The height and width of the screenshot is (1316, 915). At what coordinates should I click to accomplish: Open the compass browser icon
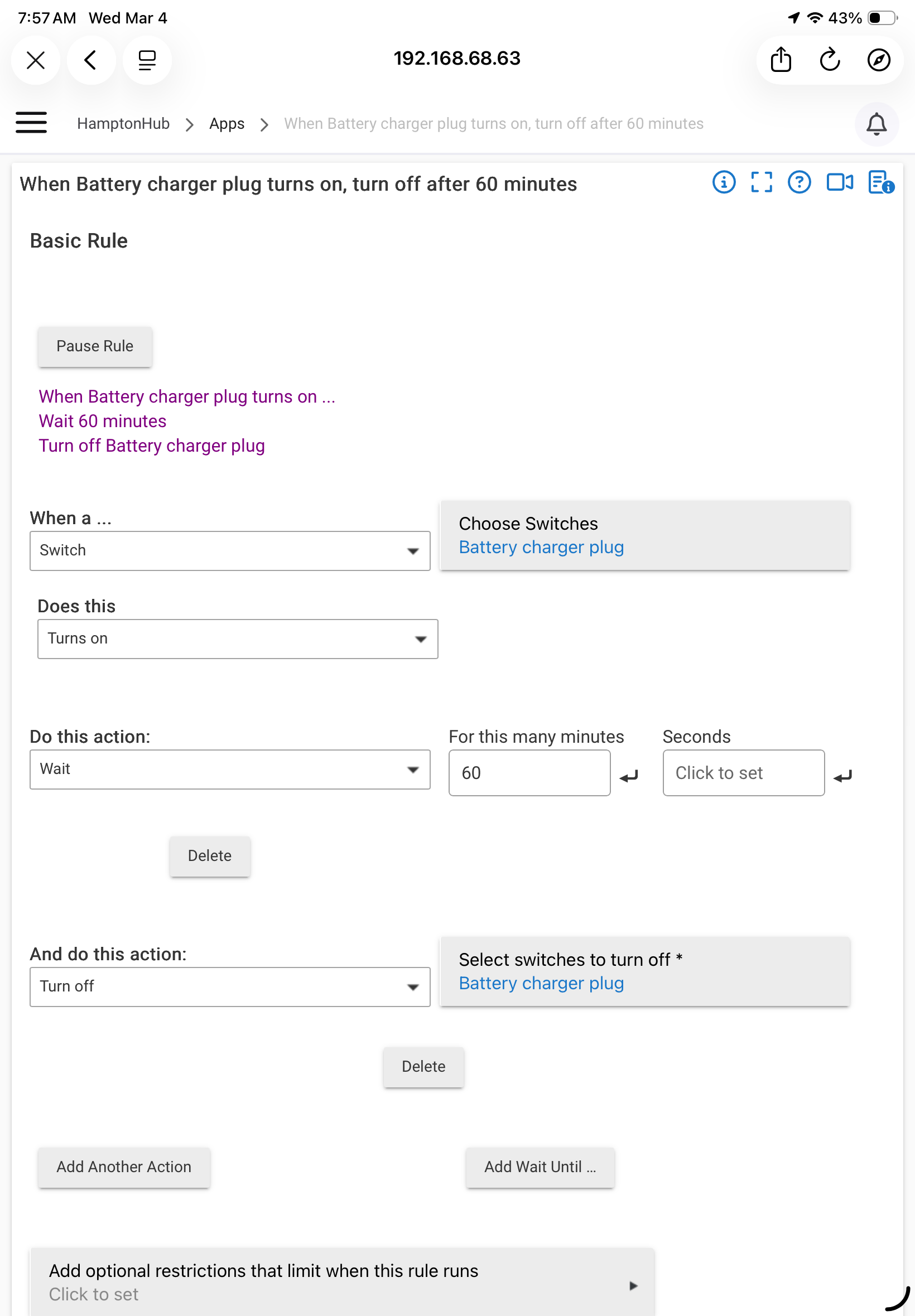[x=878, y=60]
